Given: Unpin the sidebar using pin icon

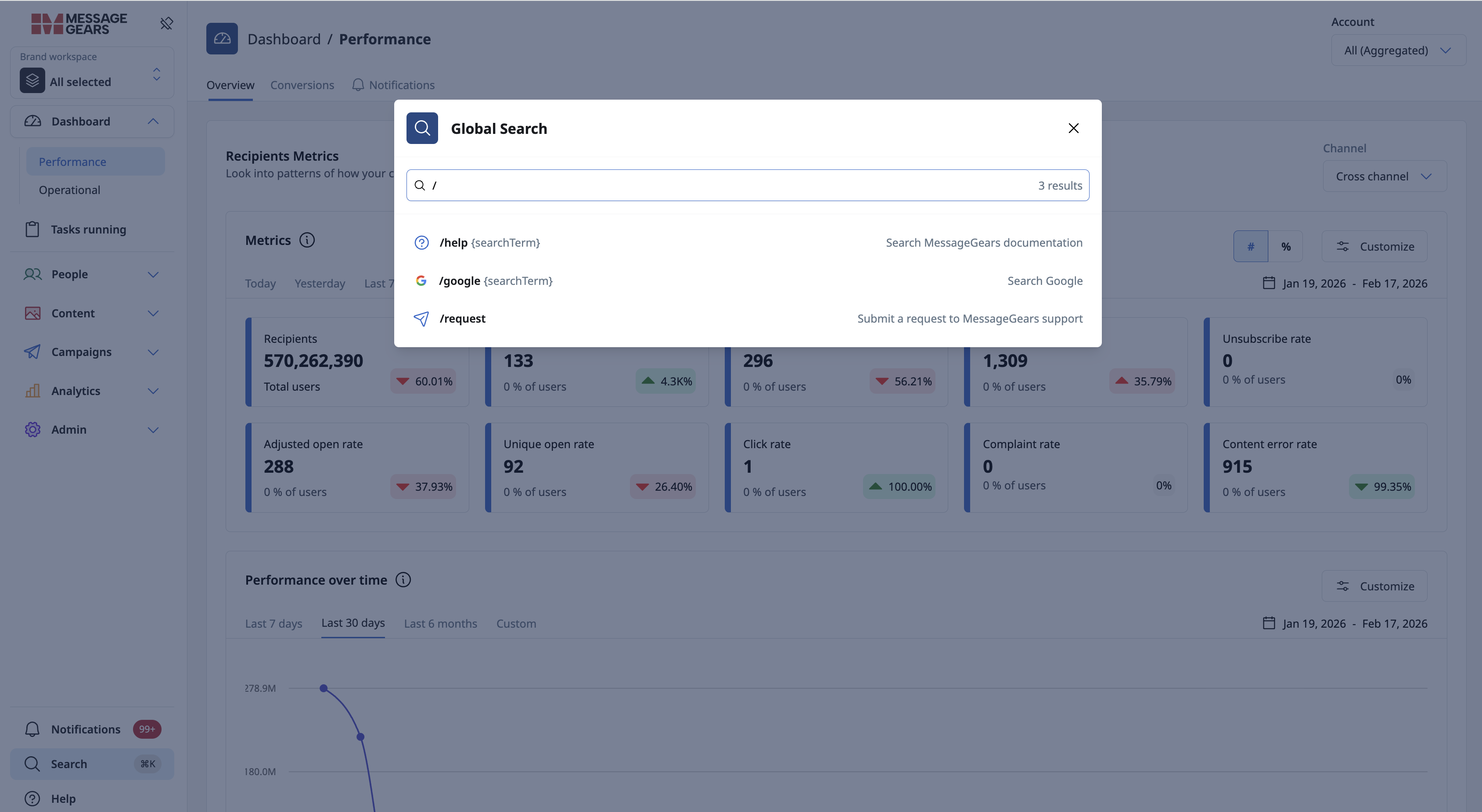Looking at the screenshot, I should (166, 24).
